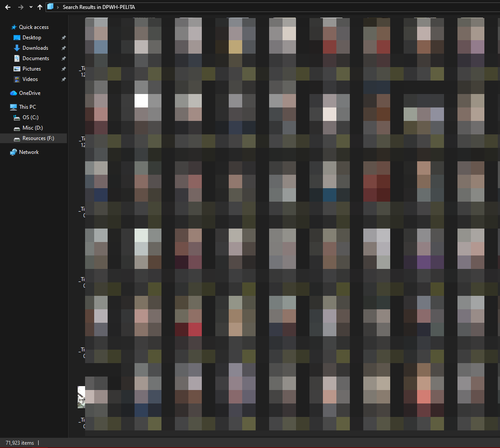Viewport: 500px width, 448px height.
Task: Click the Misc (D:) drive icon
Action: (17, 128)
